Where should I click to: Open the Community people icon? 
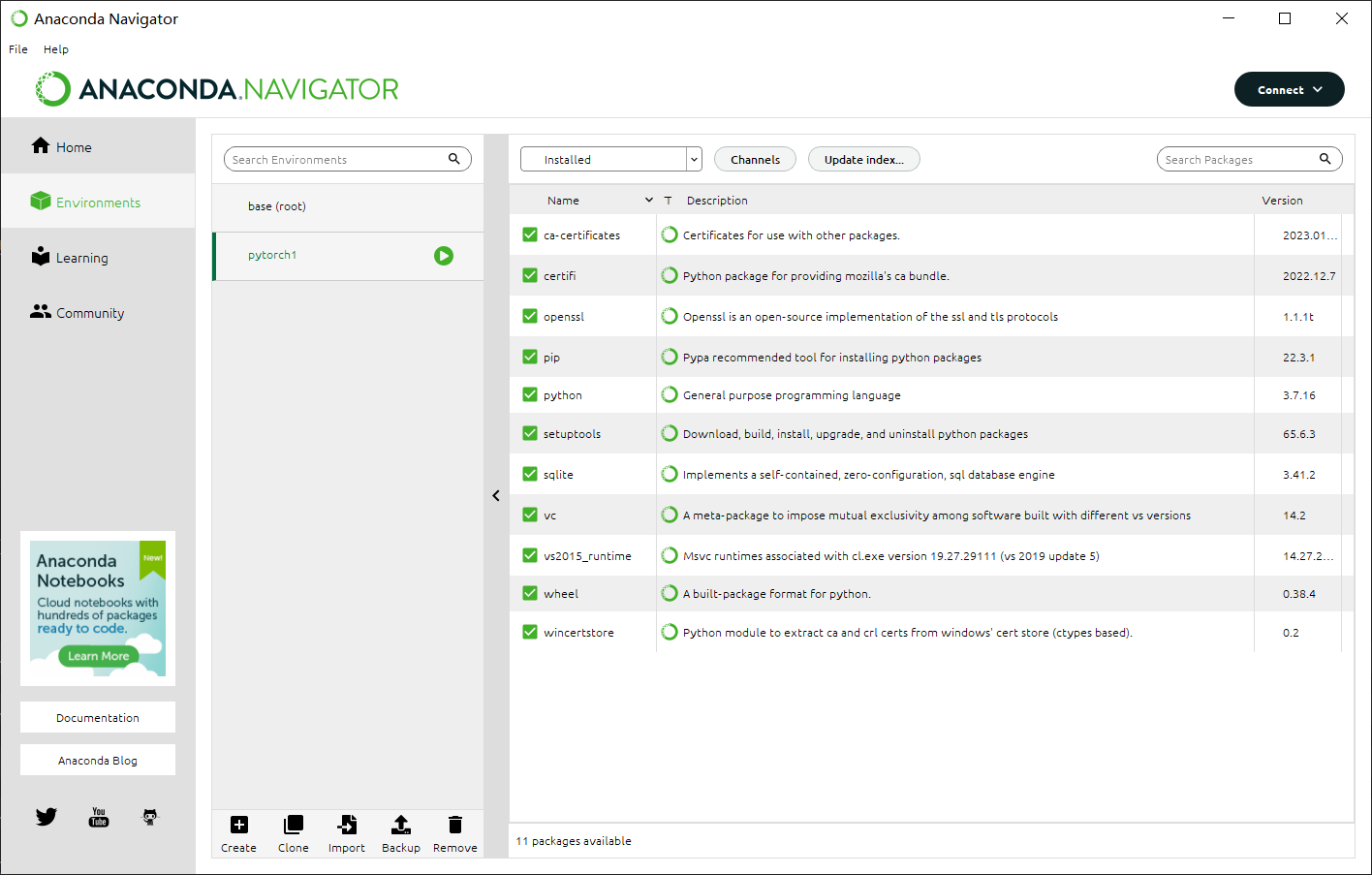[41, 311]
